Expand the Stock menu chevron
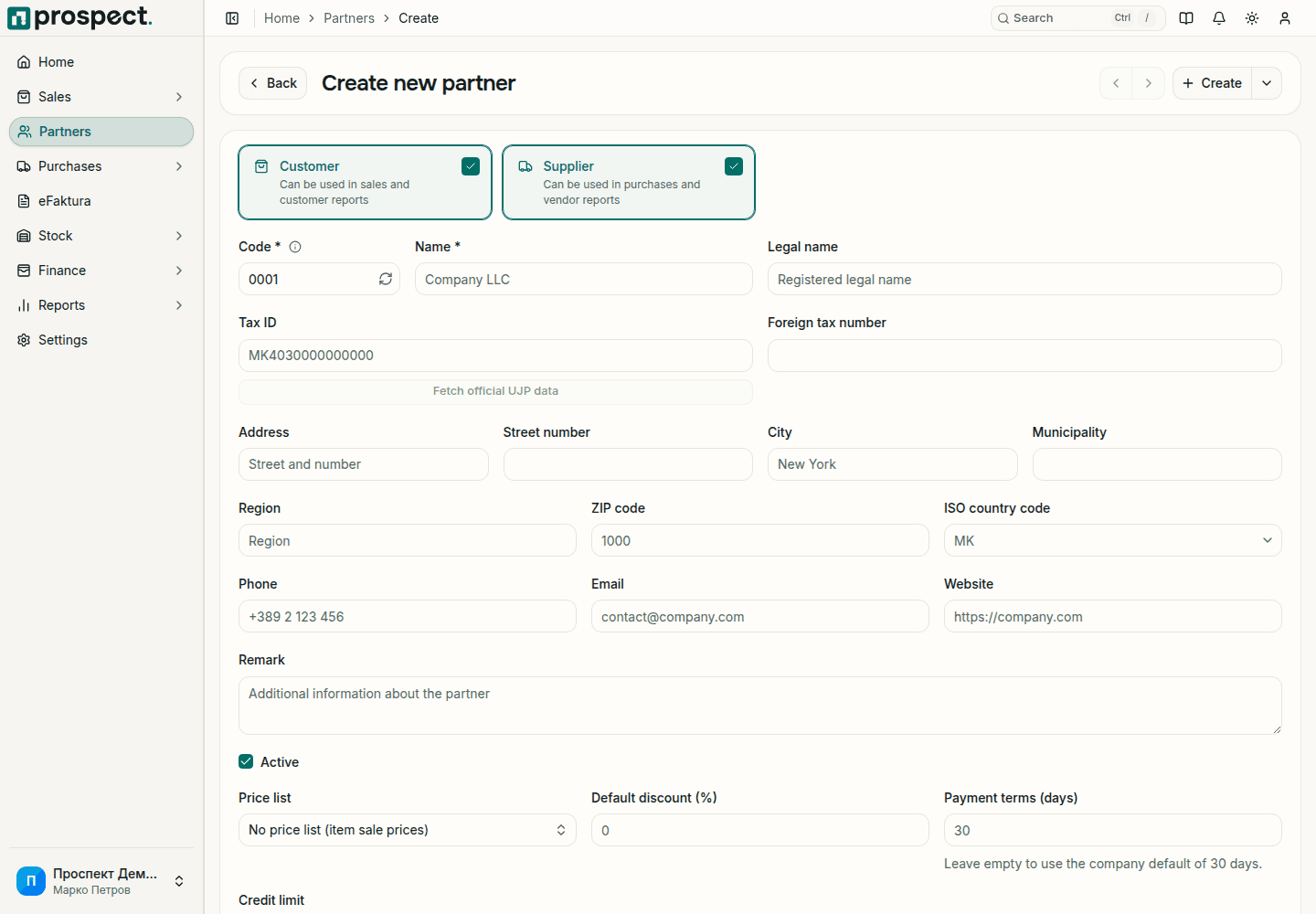The image size is (1316, 914). tap(179, 236)
